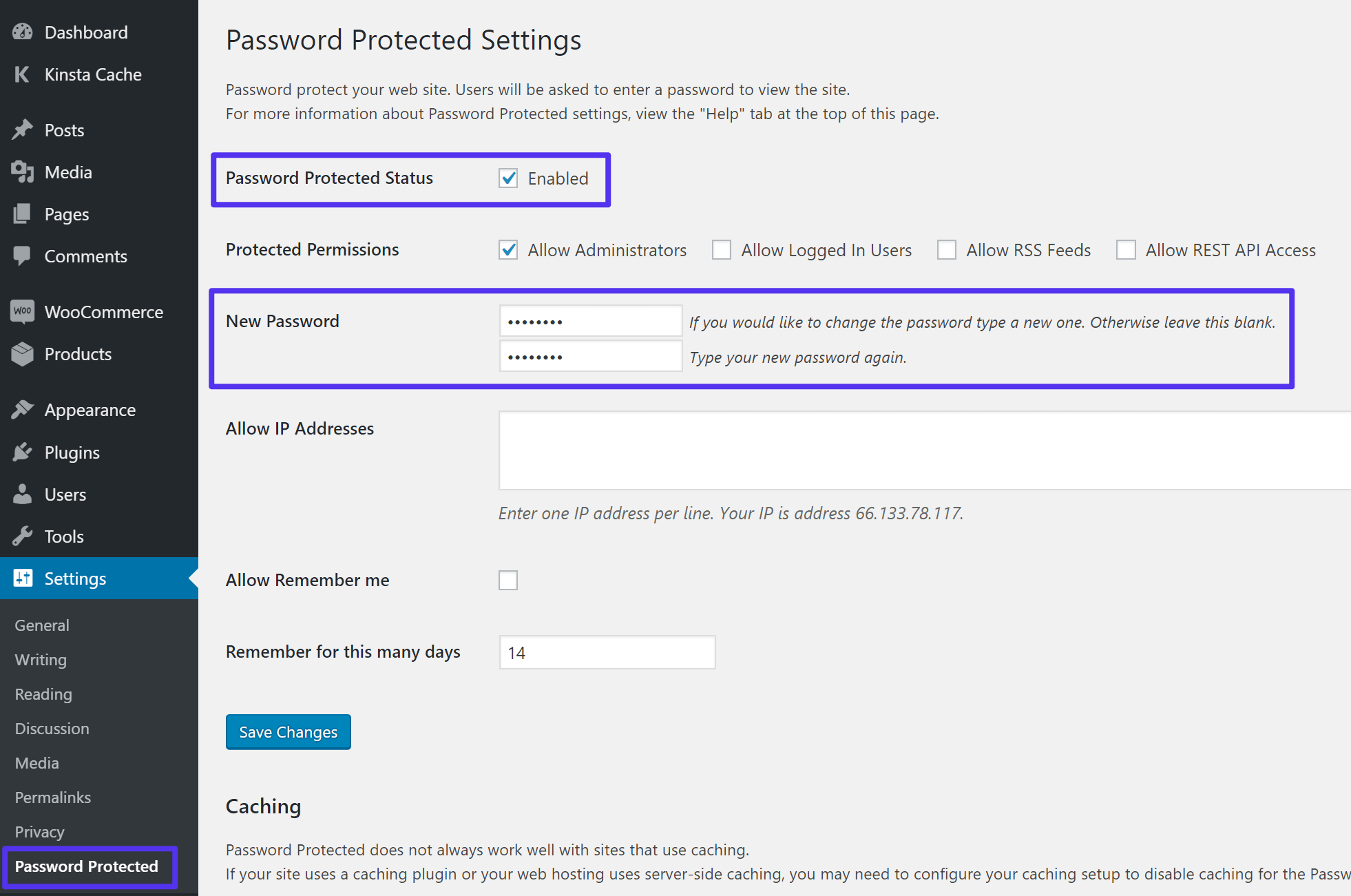Enable the Allow Logged In Users checkbox
Screen dimensions: 1351x896
(x=721, y=250)
